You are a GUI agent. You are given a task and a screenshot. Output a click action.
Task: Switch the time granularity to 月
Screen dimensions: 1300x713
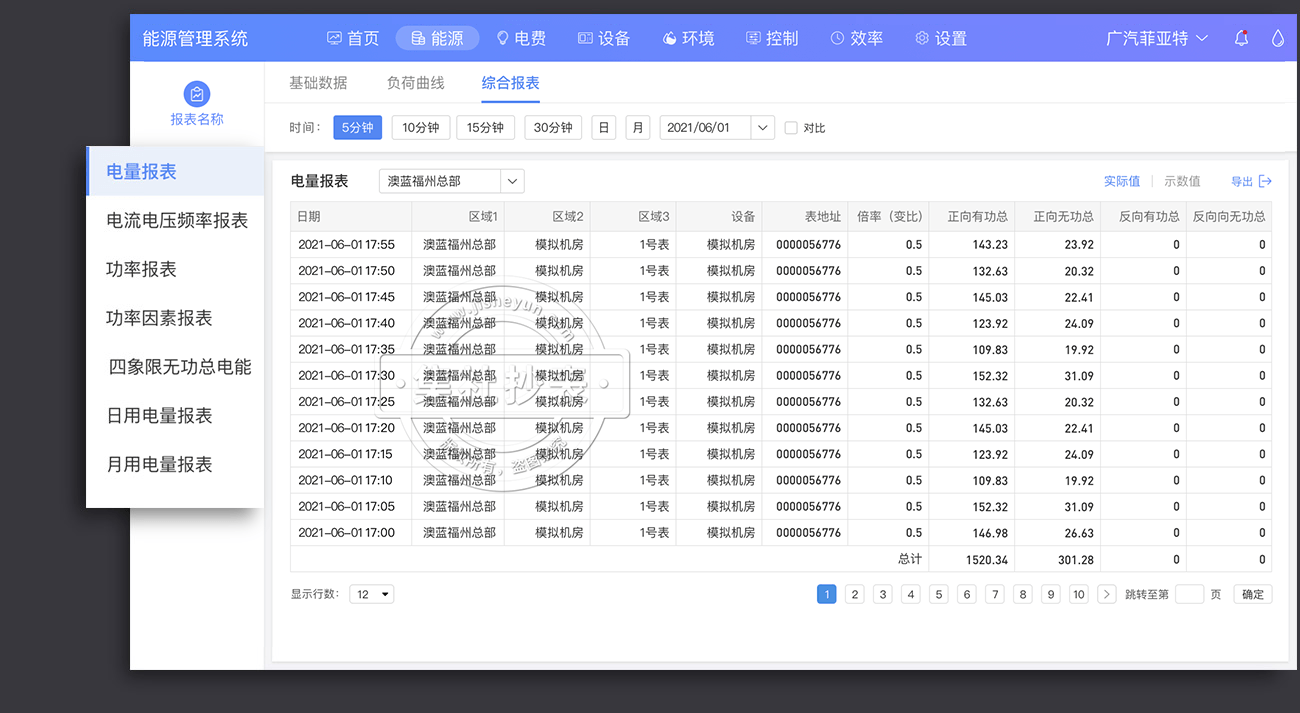637,128
